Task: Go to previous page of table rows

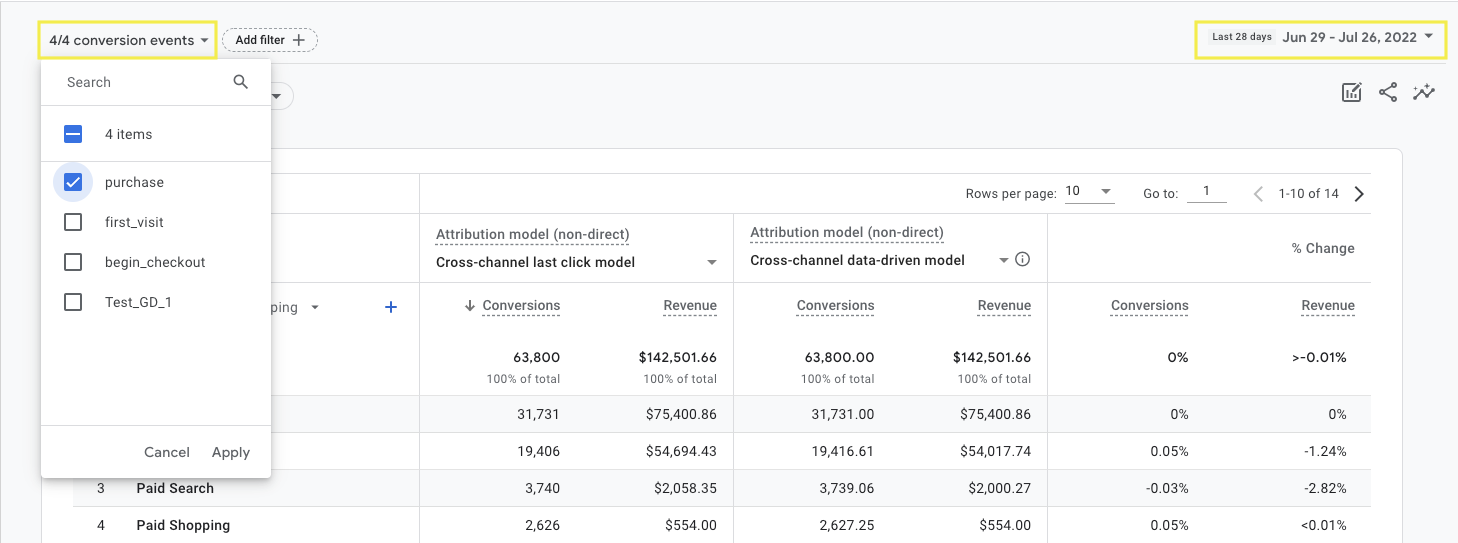Action: tap(1258, 194)
